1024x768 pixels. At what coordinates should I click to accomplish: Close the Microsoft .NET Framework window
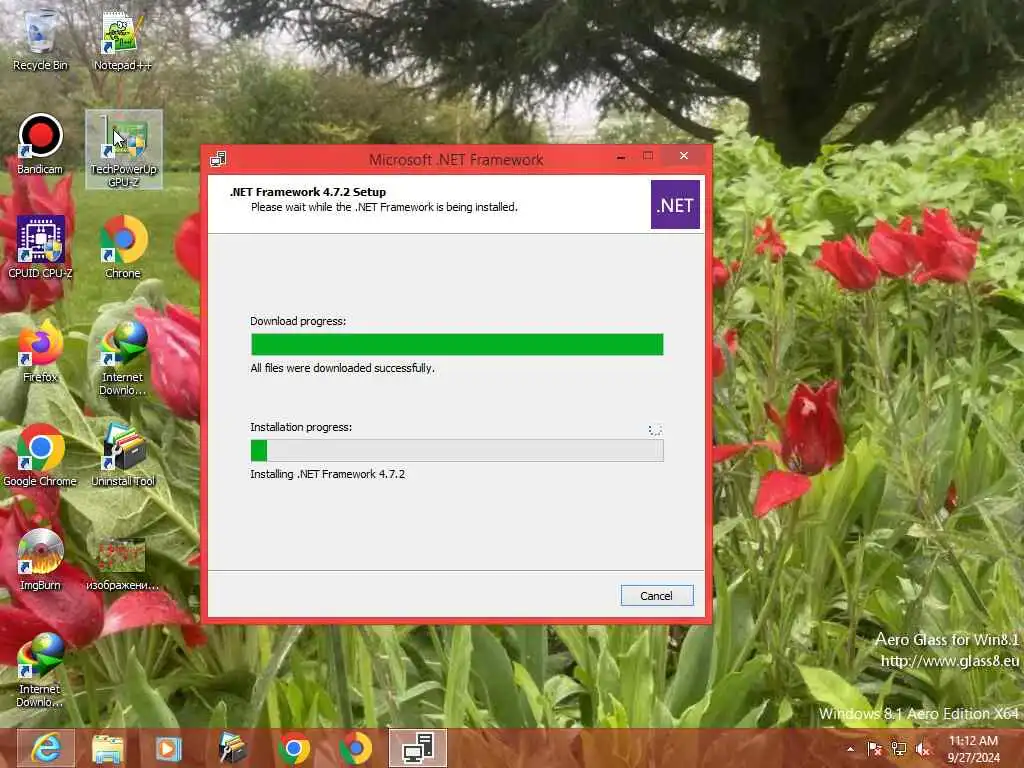point(684,155)
